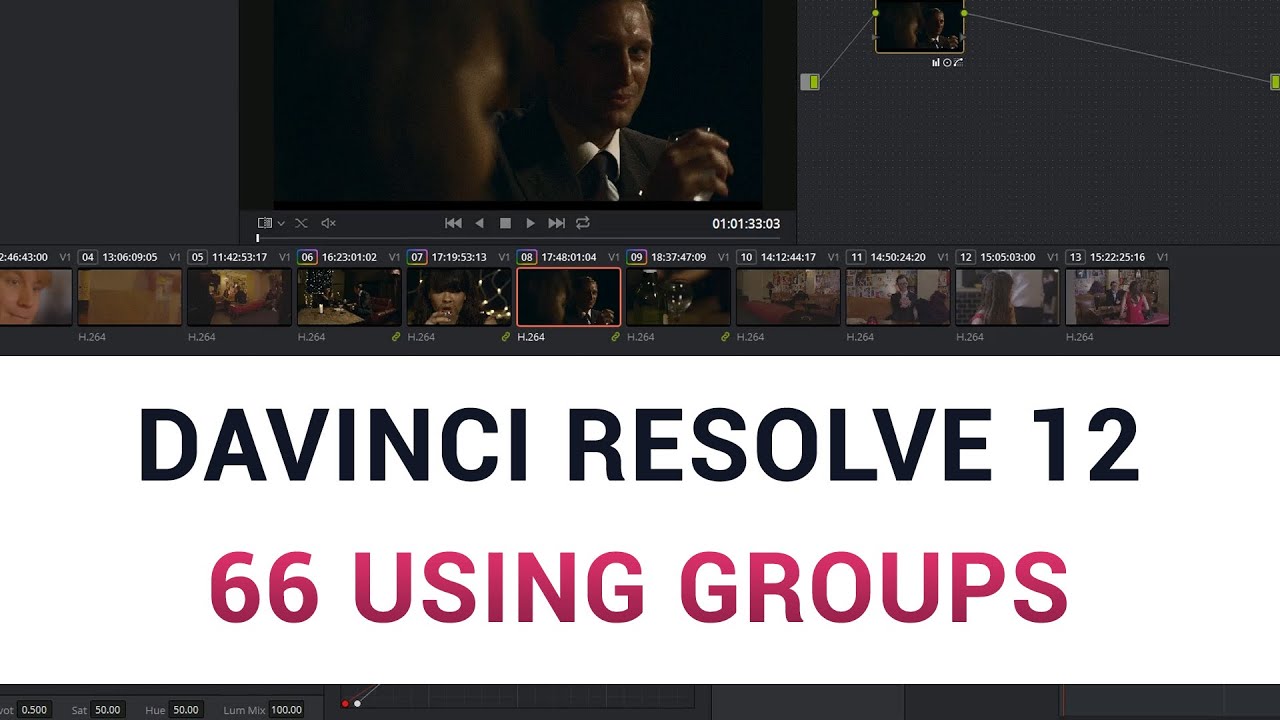
Task: Click the curves indicator icon under the node
Action: point(958,62)
